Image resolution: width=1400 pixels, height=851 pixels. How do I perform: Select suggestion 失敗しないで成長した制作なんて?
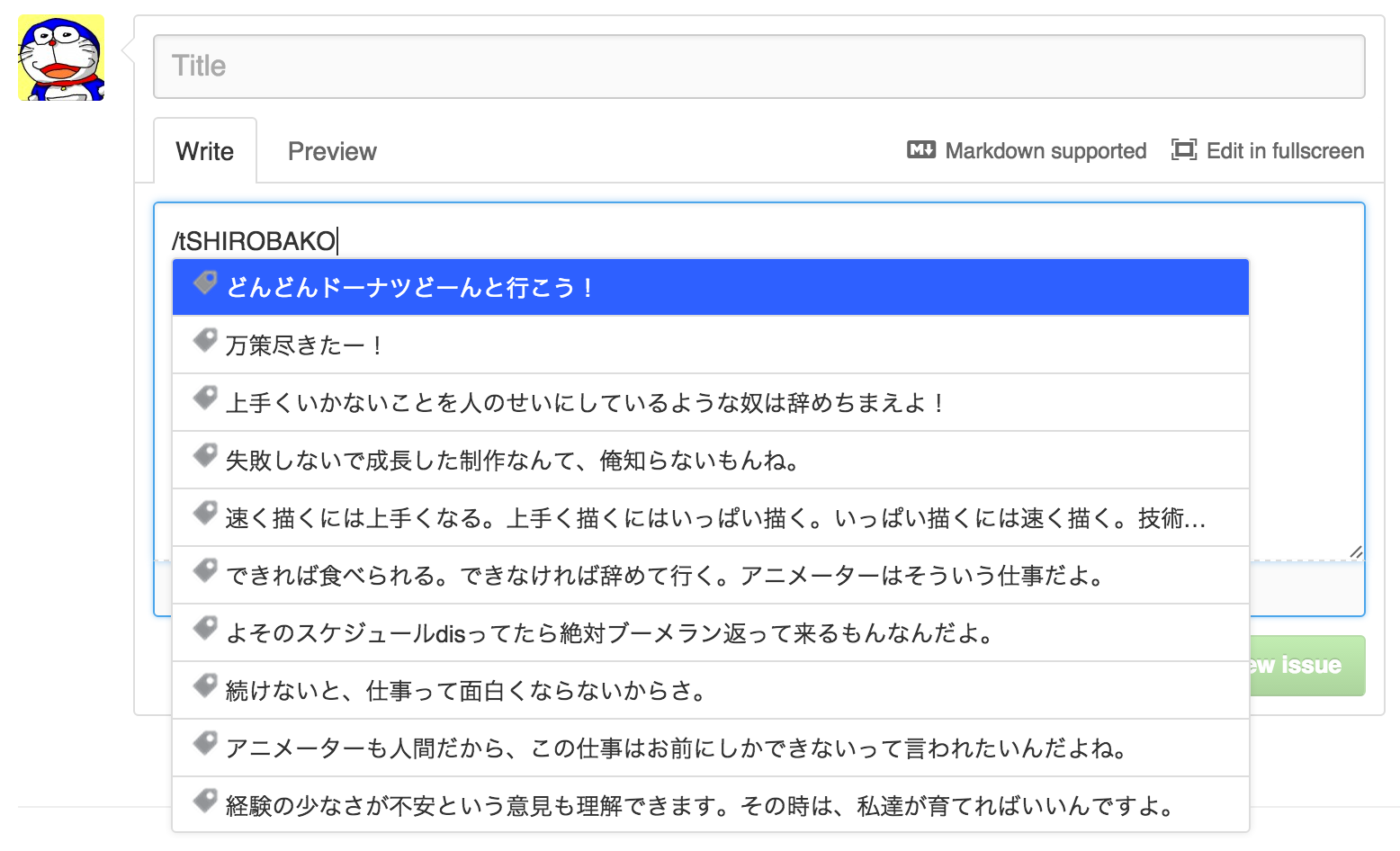pos(711,460)
